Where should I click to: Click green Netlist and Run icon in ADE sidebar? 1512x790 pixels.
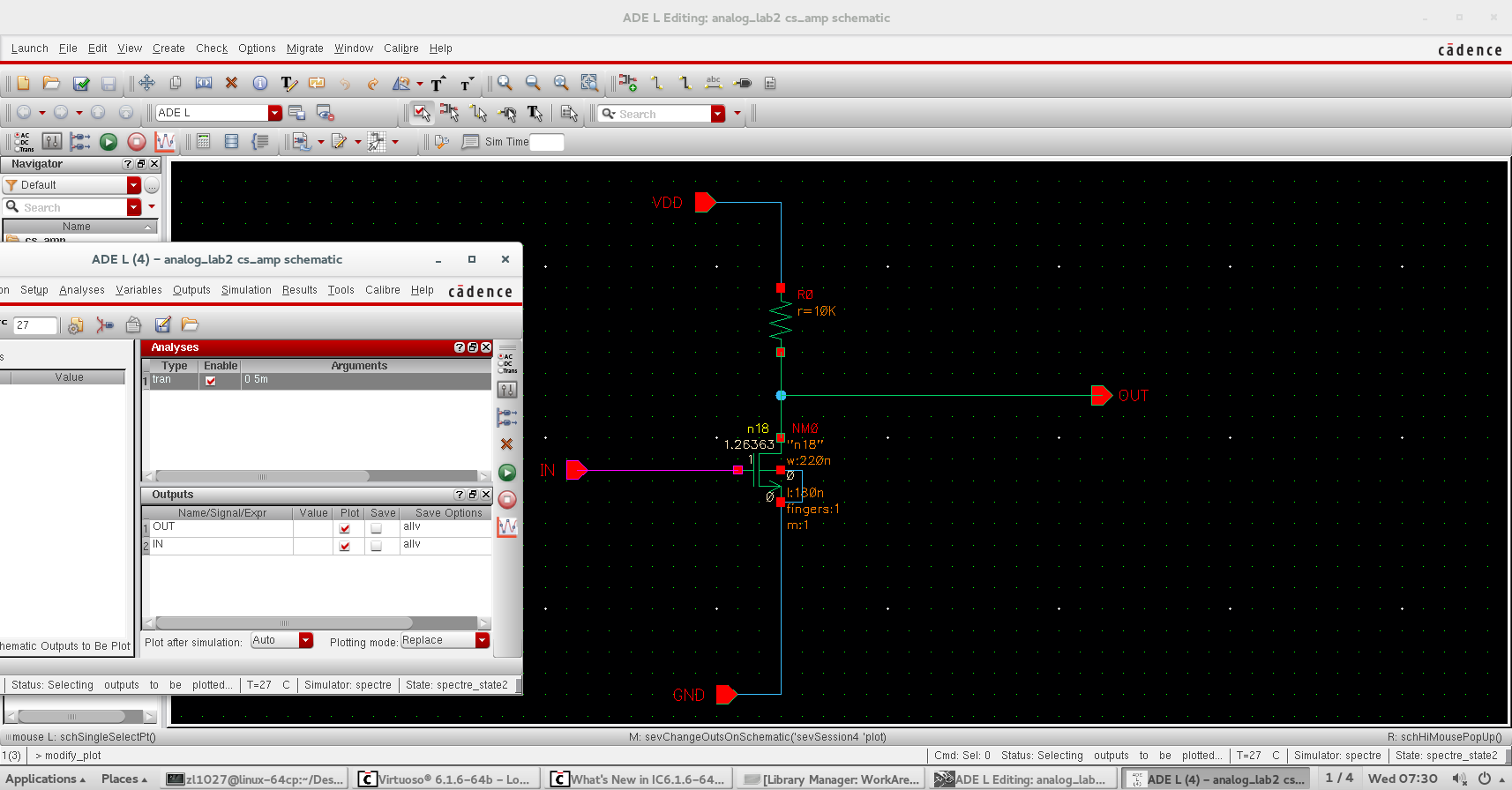(x=507, y=473)
